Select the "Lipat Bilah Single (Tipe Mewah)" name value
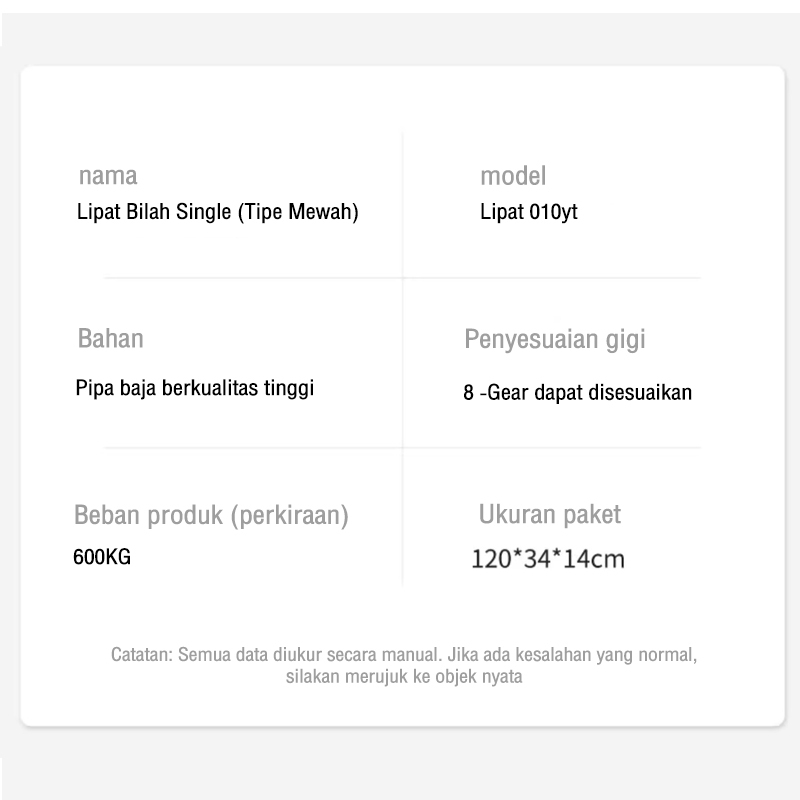 (x=217, y=213)
